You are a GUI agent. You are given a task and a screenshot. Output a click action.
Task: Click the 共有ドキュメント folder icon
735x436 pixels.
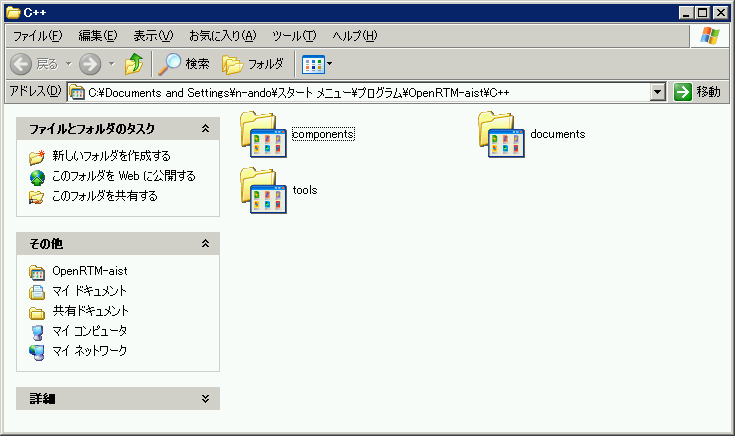pos(37,312)
